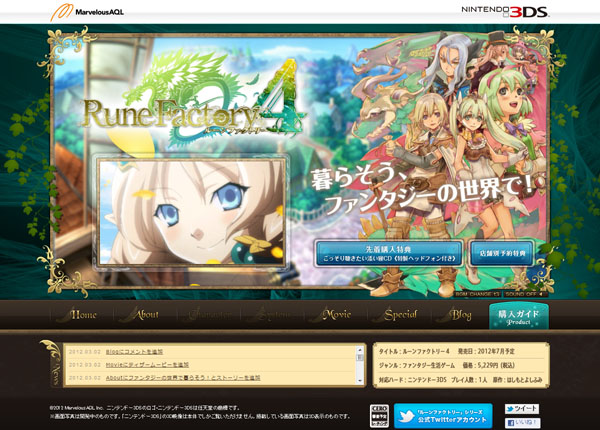This screenshot has height=430, width=600.
Task: Click the ツイート tweet button
Action: point(522,409)
